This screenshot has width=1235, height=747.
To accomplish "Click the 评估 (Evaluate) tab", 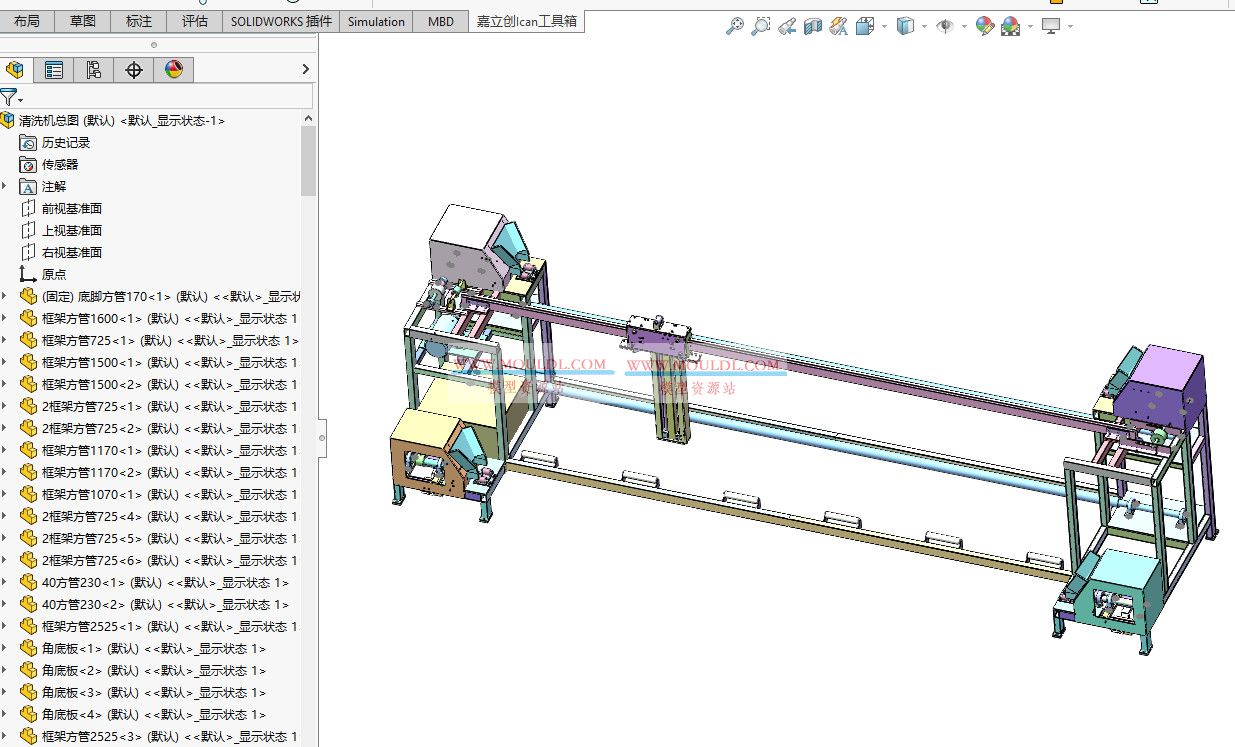I will [194, 21].
